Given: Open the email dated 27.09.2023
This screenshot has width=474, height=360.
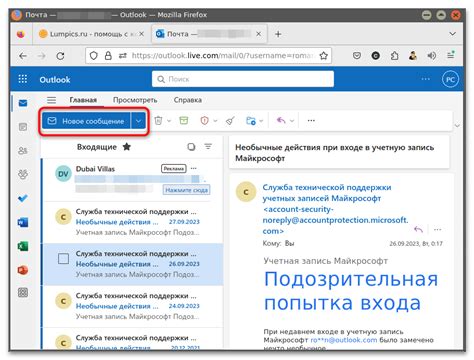Looking at the screenshot, I should pos(133,222).
